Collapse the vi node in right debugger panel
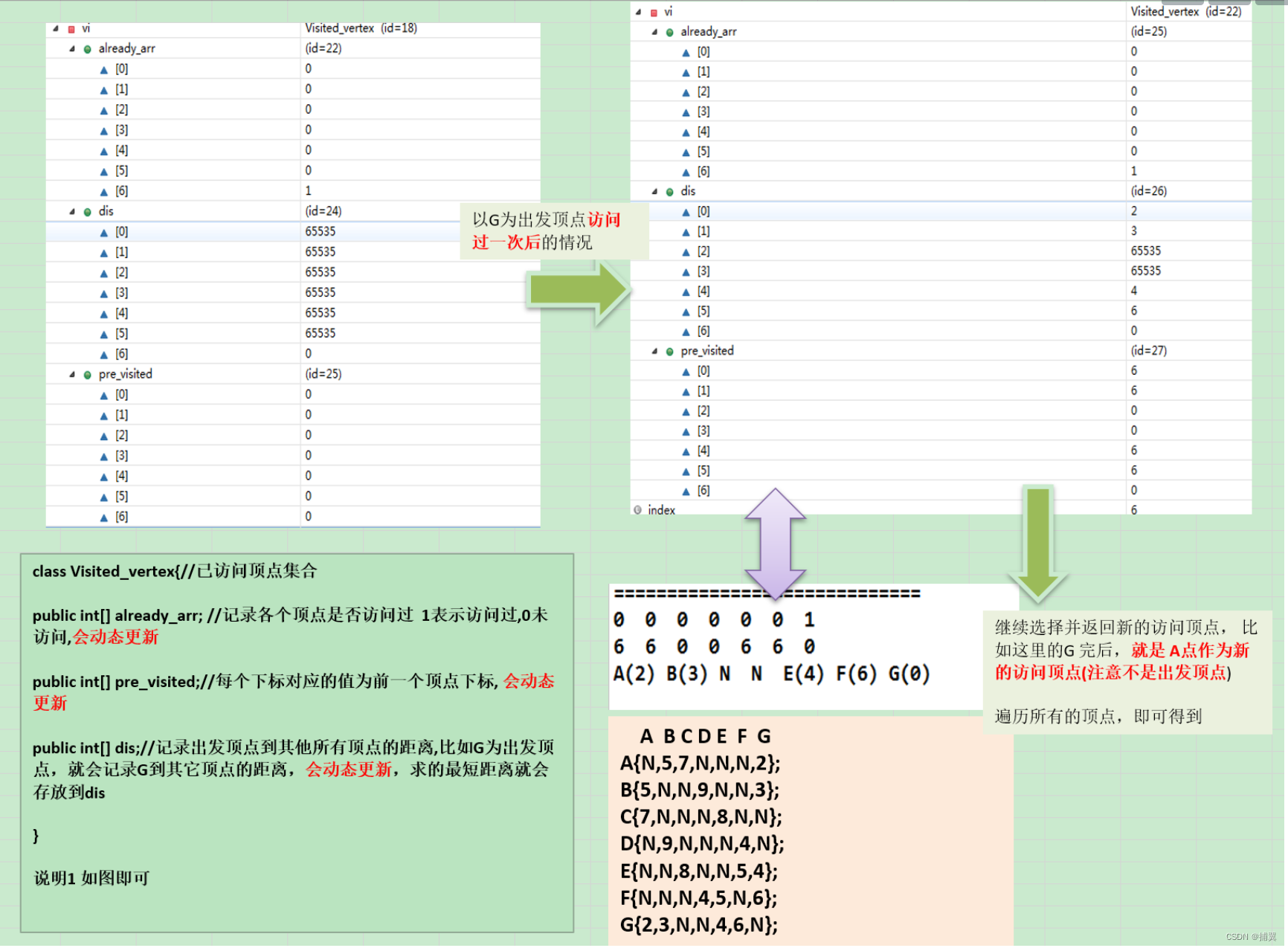This screenshot has width=1288, height=948. click(x=638, y=11)
